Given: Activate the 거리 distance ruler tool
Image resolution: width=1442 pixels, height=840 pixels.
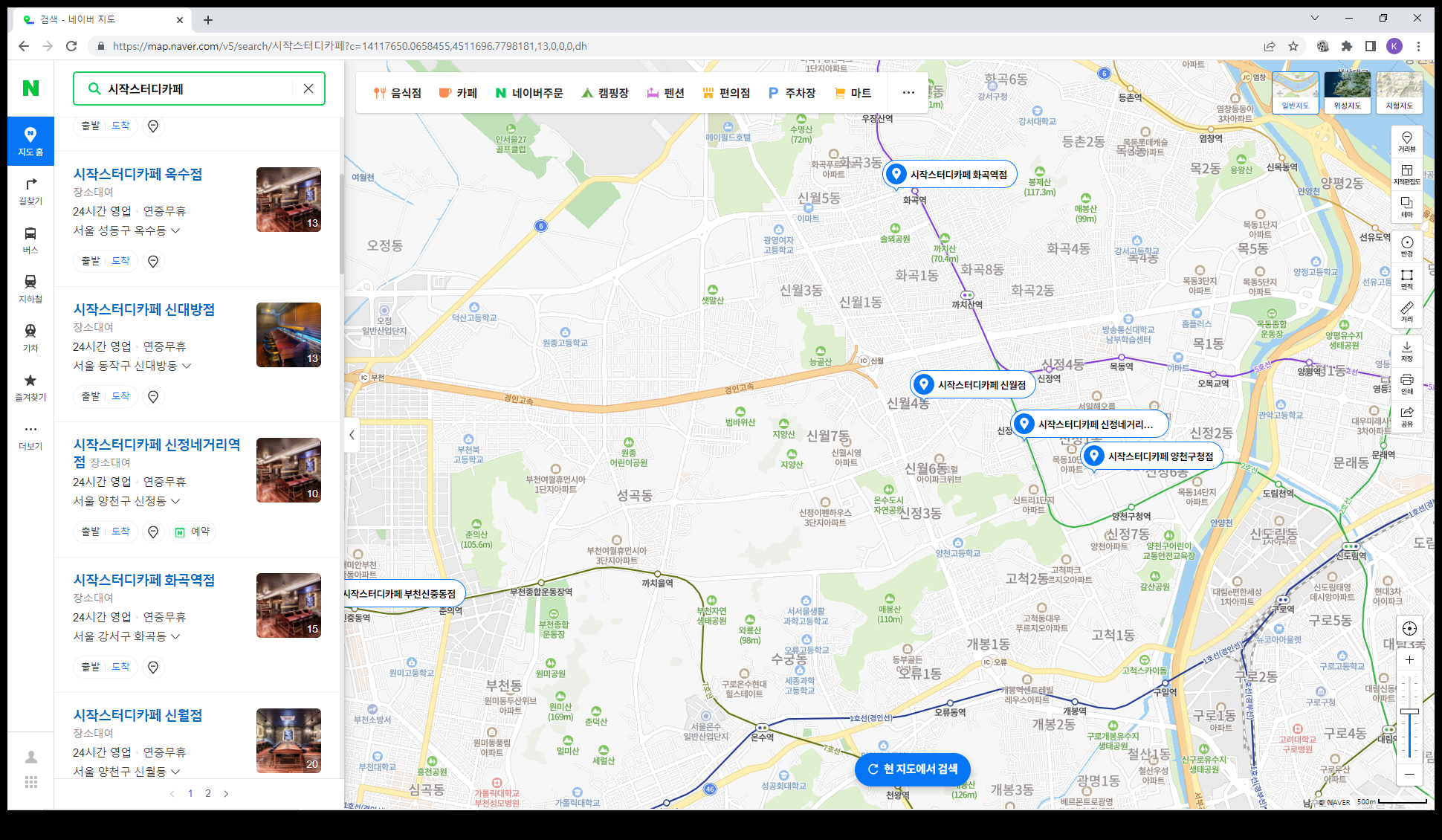Looking at the screenshot, I should pos(1407,312).
